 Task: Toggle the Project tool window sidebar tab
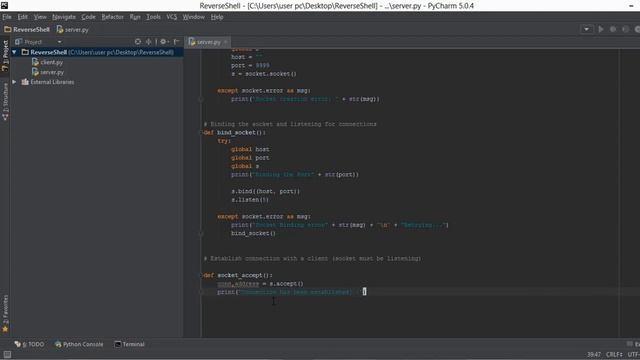[x=5, y=56]
